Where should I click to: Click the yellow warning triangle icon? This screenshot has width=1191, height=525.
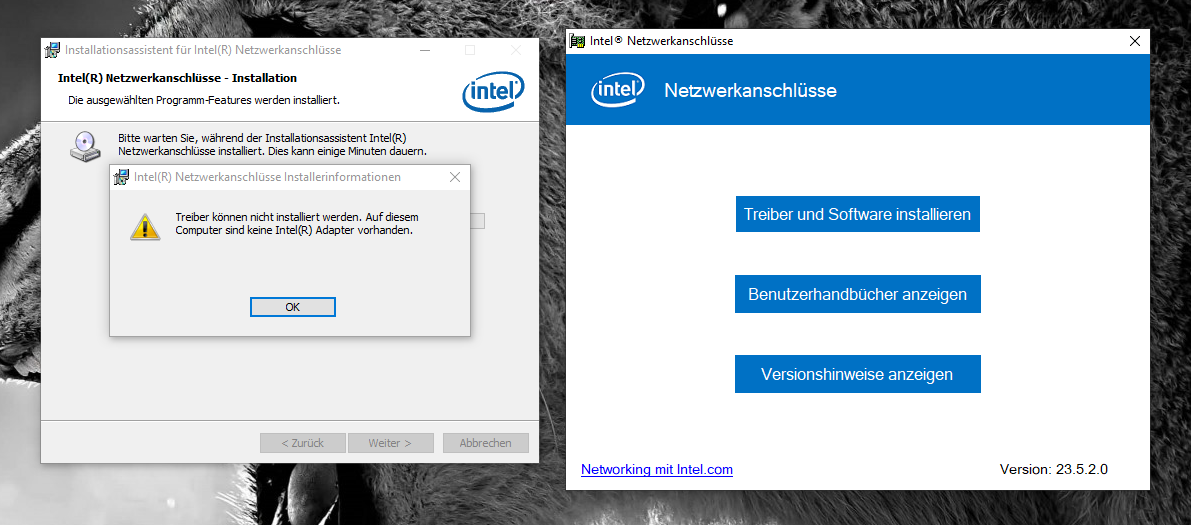pyautogui.click(x=145, y=226)
